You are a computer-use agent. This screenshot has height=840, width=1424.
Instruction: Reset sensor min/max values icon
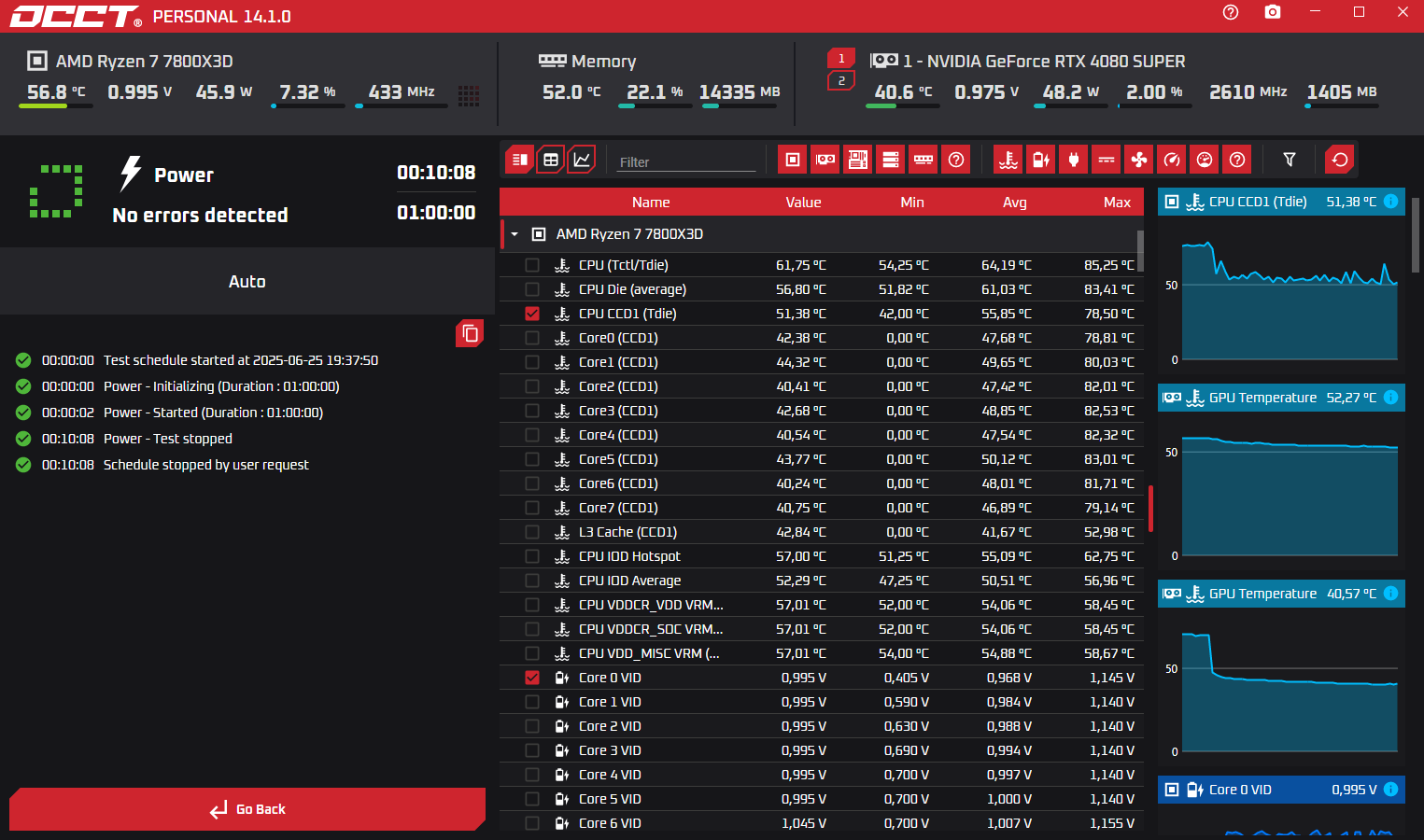coord(1340,160)
